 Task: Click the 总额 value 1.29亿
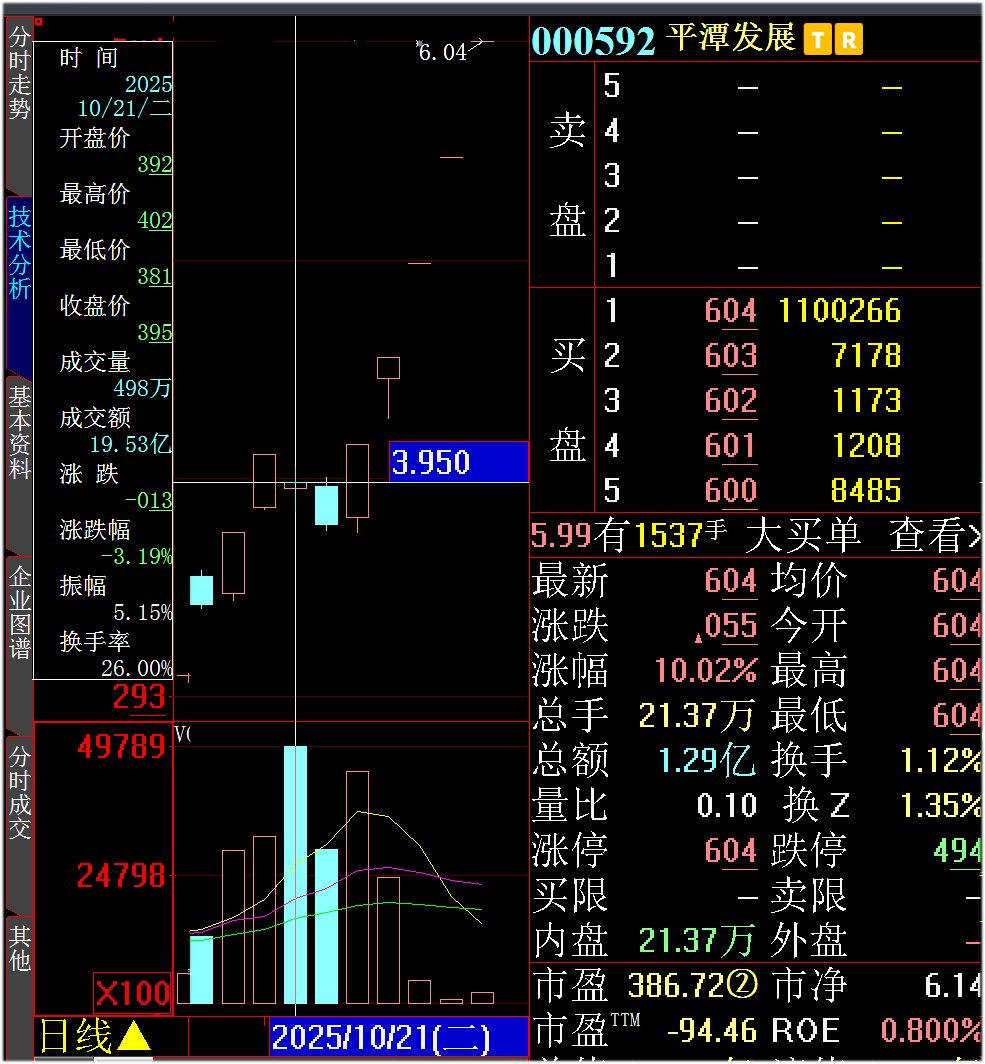coord(706,760)
